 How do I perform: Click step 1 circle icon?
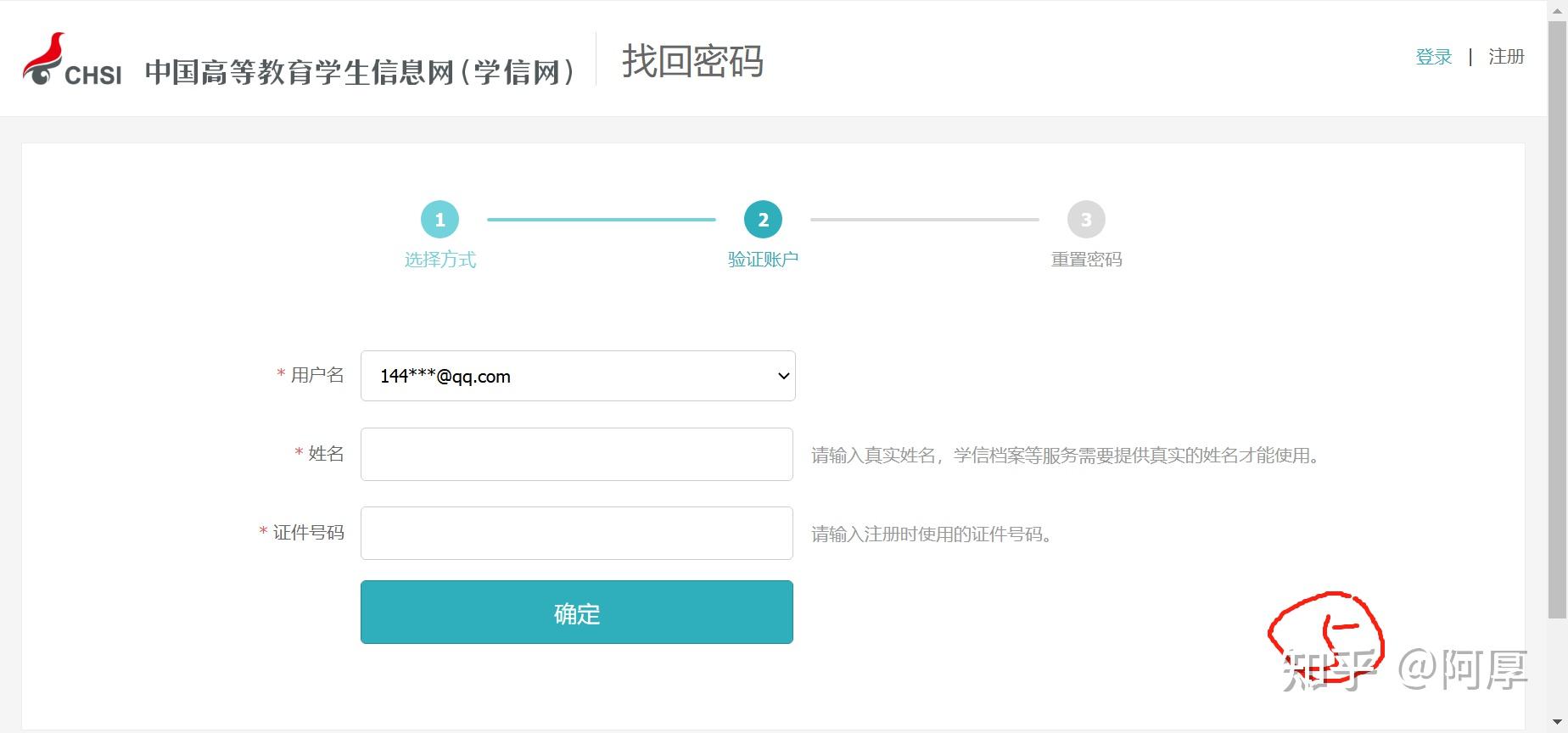click(x=440, y=220)
